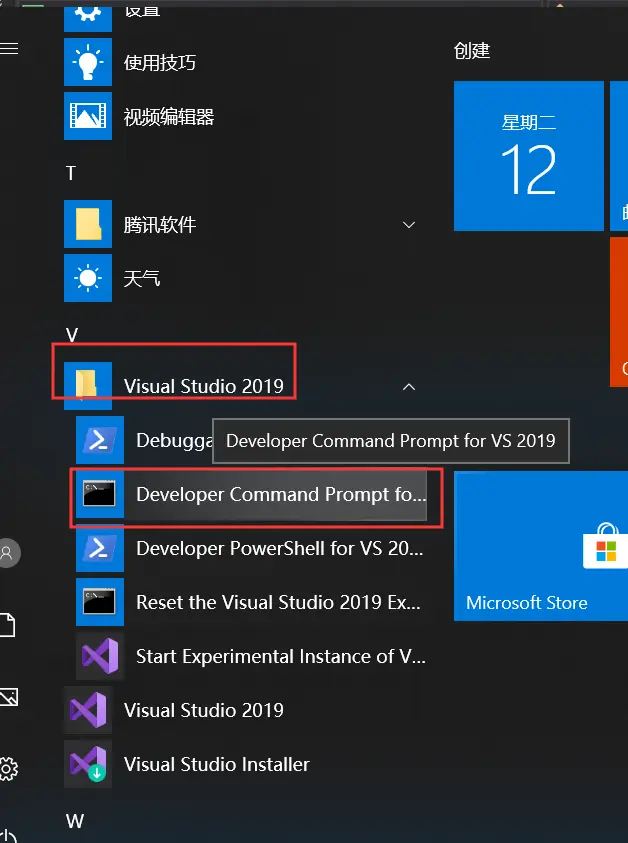This screenshot has height=843, width=628.
Task: Click the 视频编辑器 app label
Action: tap(169, 117)
